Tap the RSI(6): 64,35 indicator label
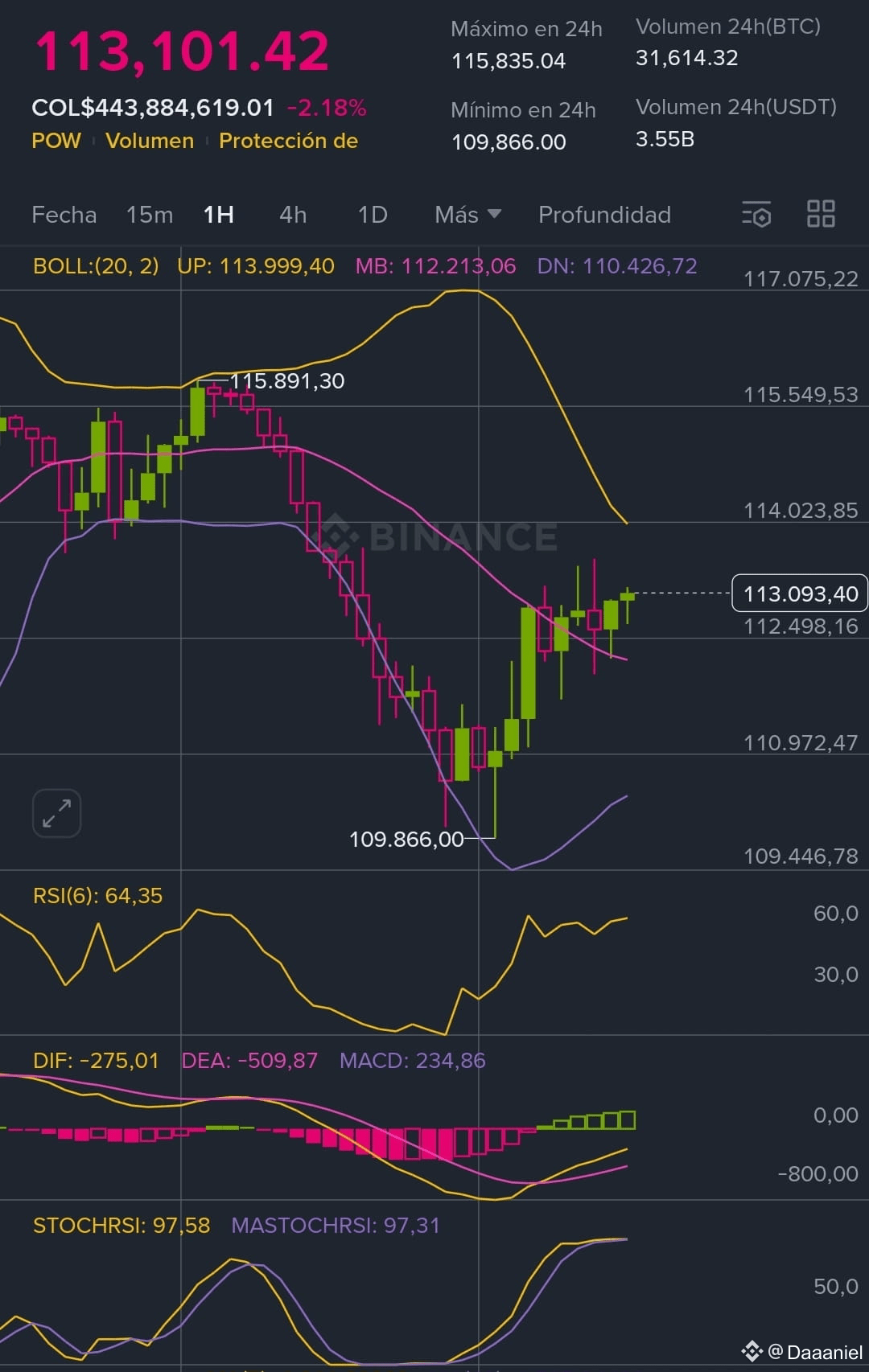 pos(97,896)
